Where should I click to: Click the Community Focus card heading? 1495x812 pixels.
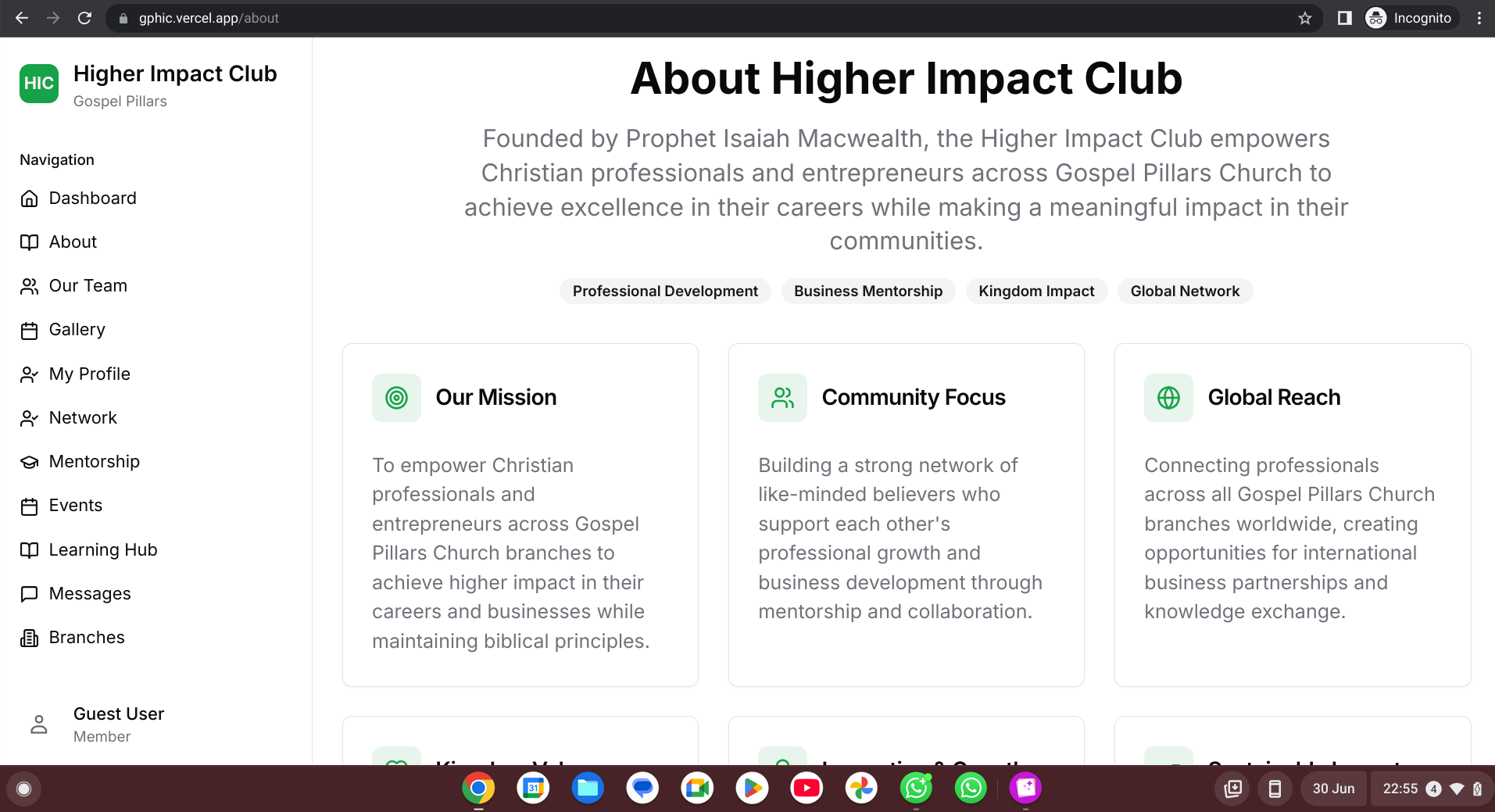914,398
